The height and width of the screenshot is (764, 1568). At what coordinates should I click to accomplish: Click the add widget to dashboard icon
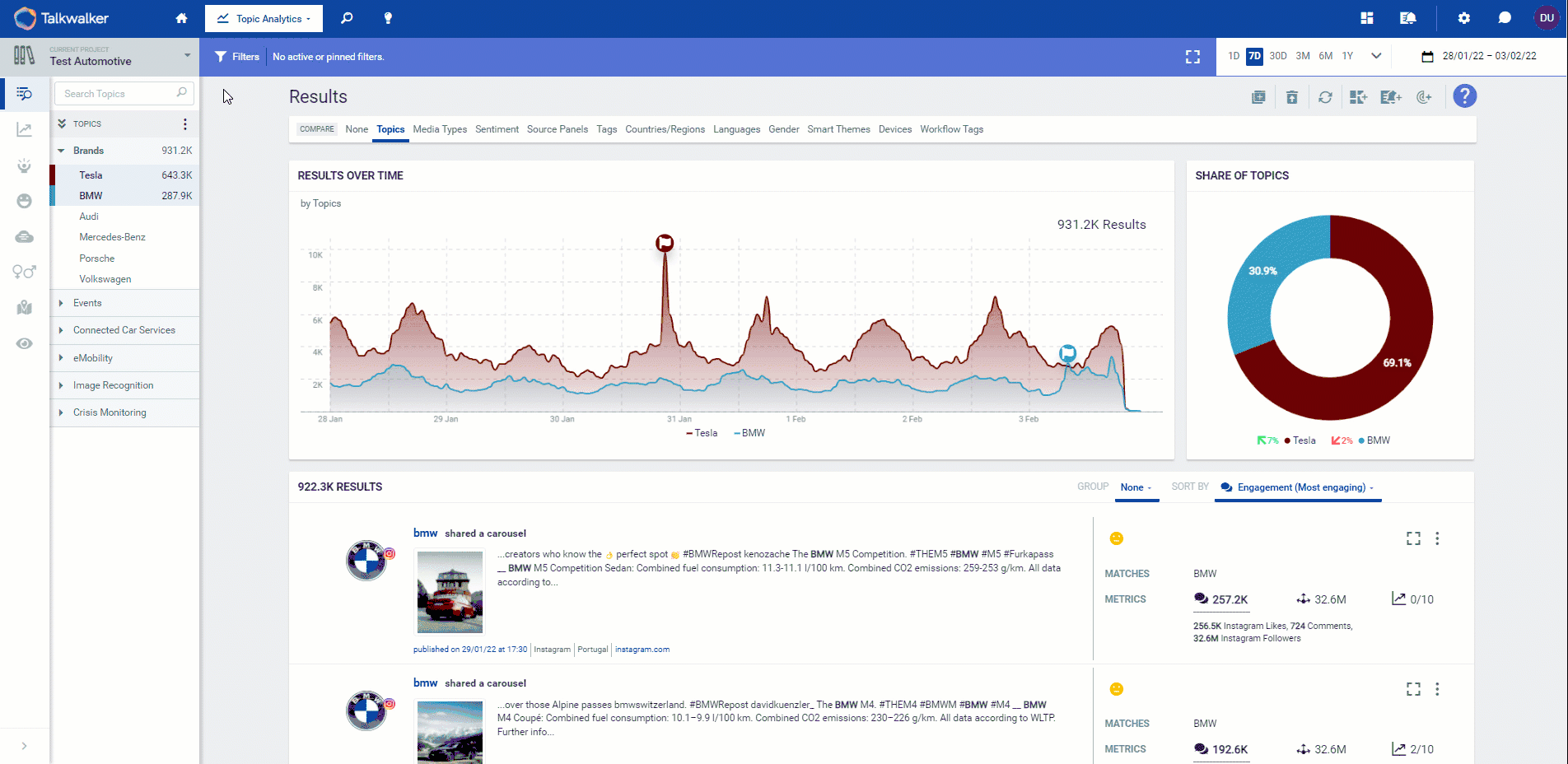(x=1359, y=97)
